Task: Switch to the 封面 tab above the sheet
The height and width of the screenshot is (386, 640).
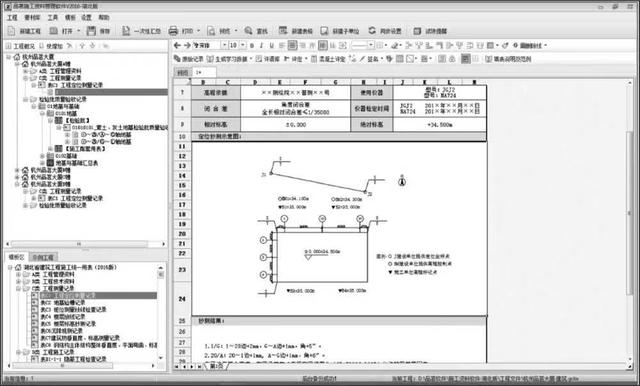Action: click(182, 73)
